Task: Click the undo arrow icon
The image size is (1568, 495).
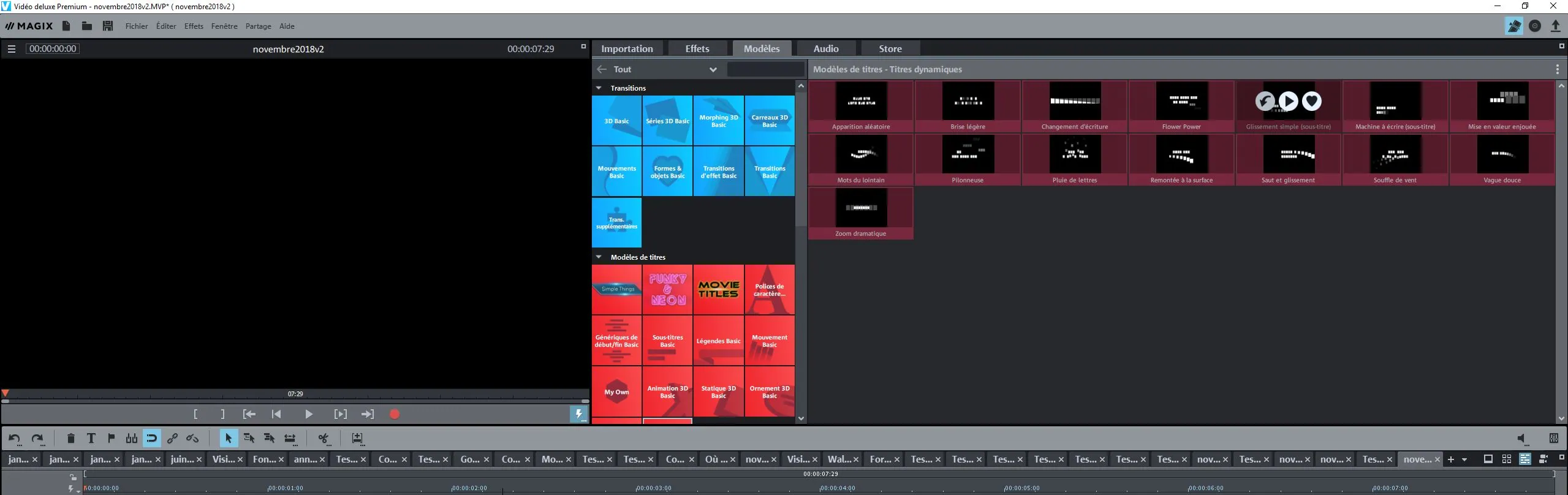Action: point(15,438)
